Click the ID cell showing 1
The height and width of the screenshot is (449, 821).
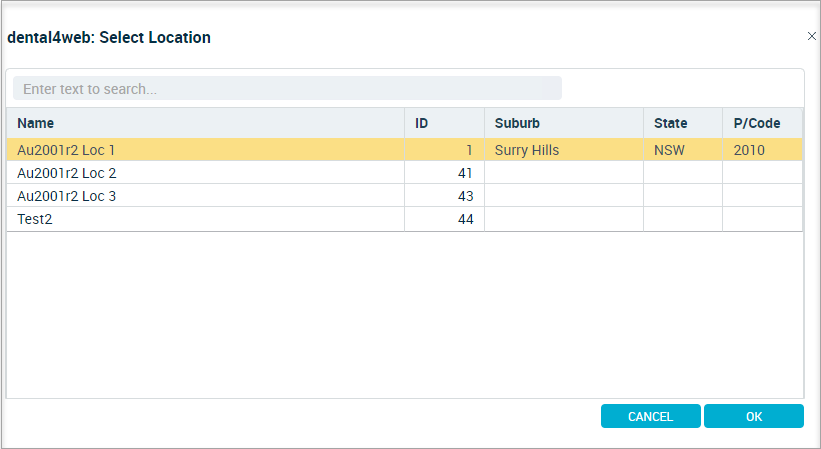click(x=445, y=150)
